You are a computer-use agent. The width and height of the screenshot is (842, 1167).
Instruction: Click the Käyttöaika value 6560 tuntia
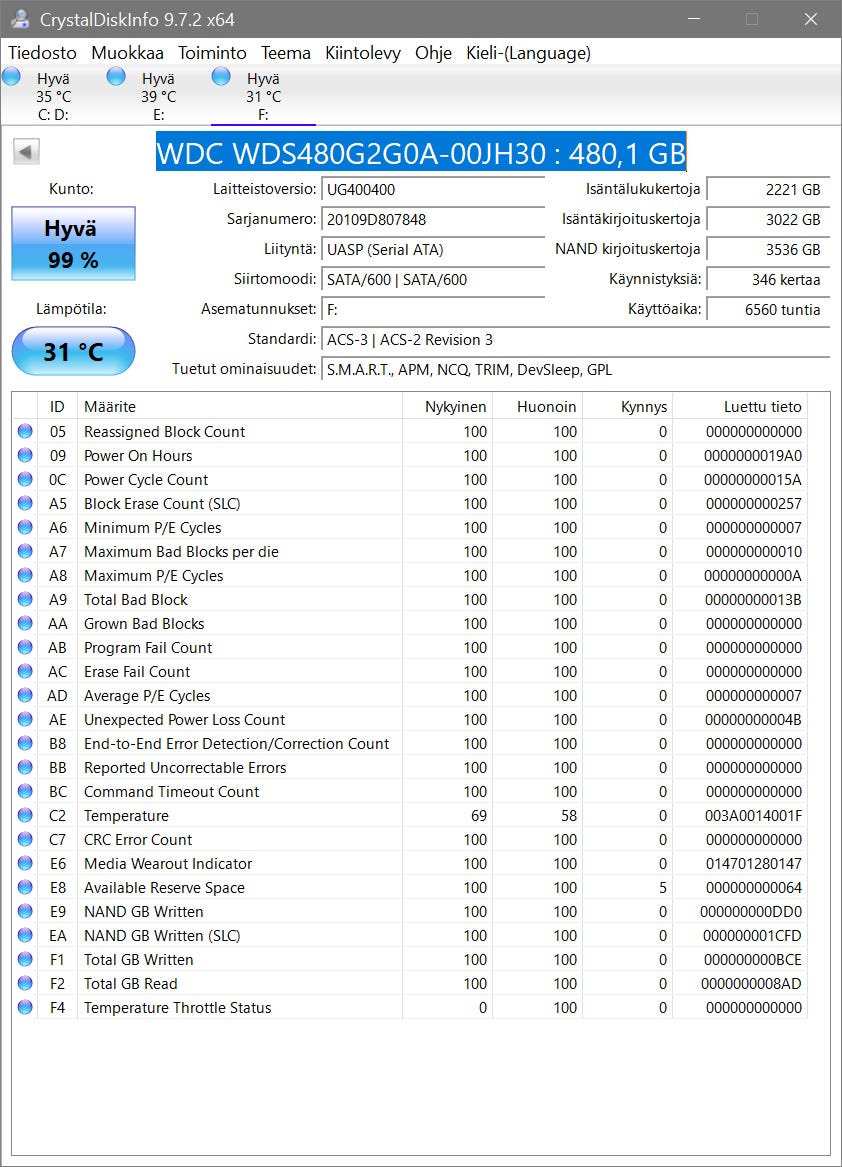(768, 310)
